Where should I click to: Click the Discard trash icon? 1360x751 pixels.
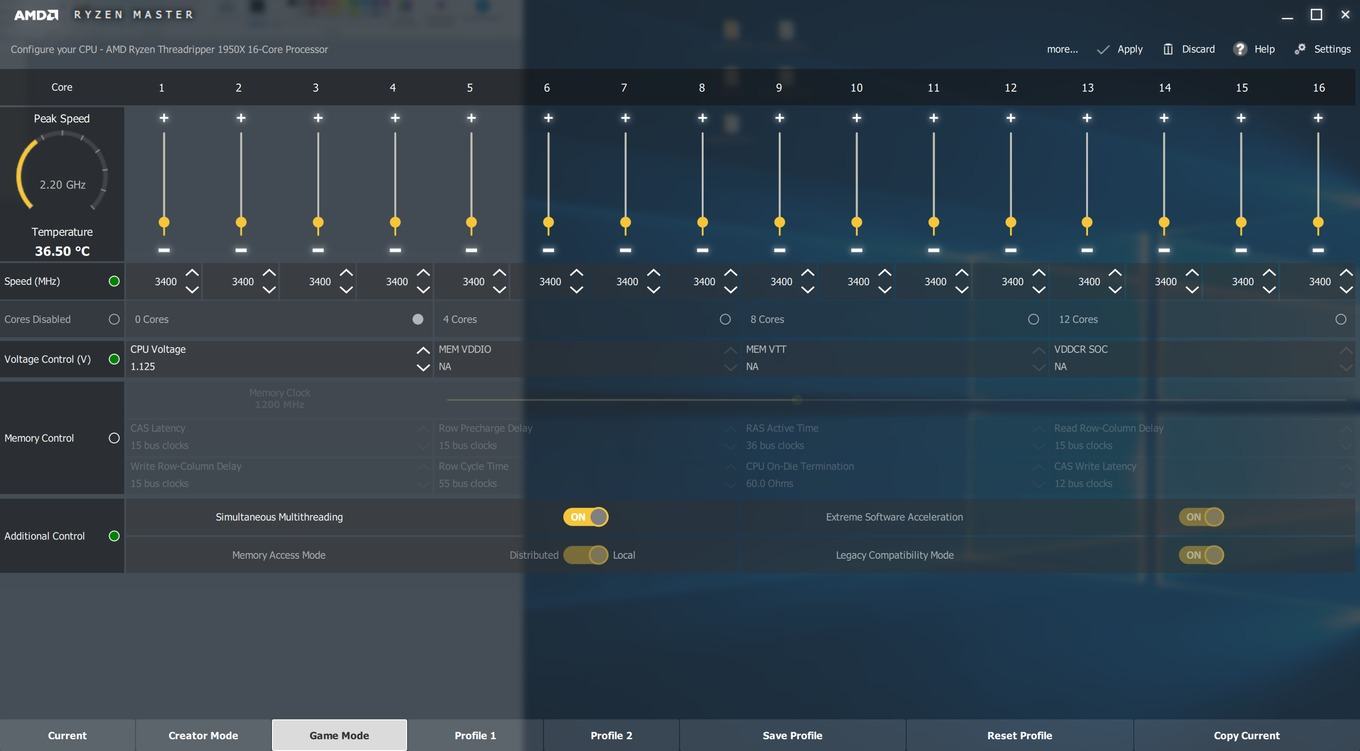click(x=1168, y=49)
